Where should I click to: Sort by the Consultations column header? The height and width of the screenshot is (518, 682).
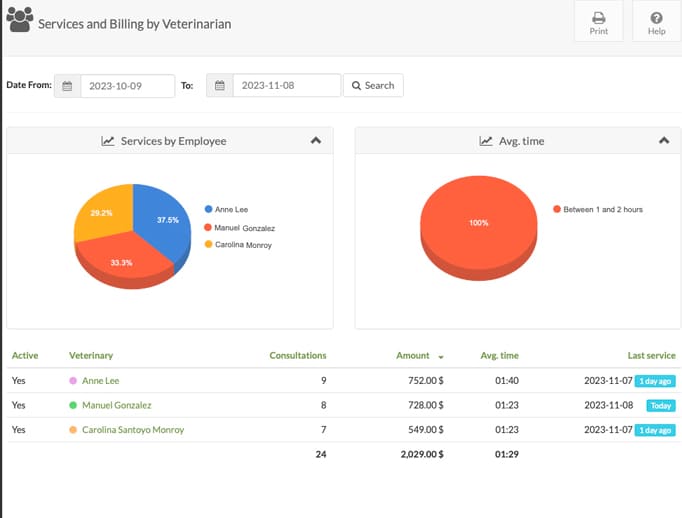(x=298, y=355)
